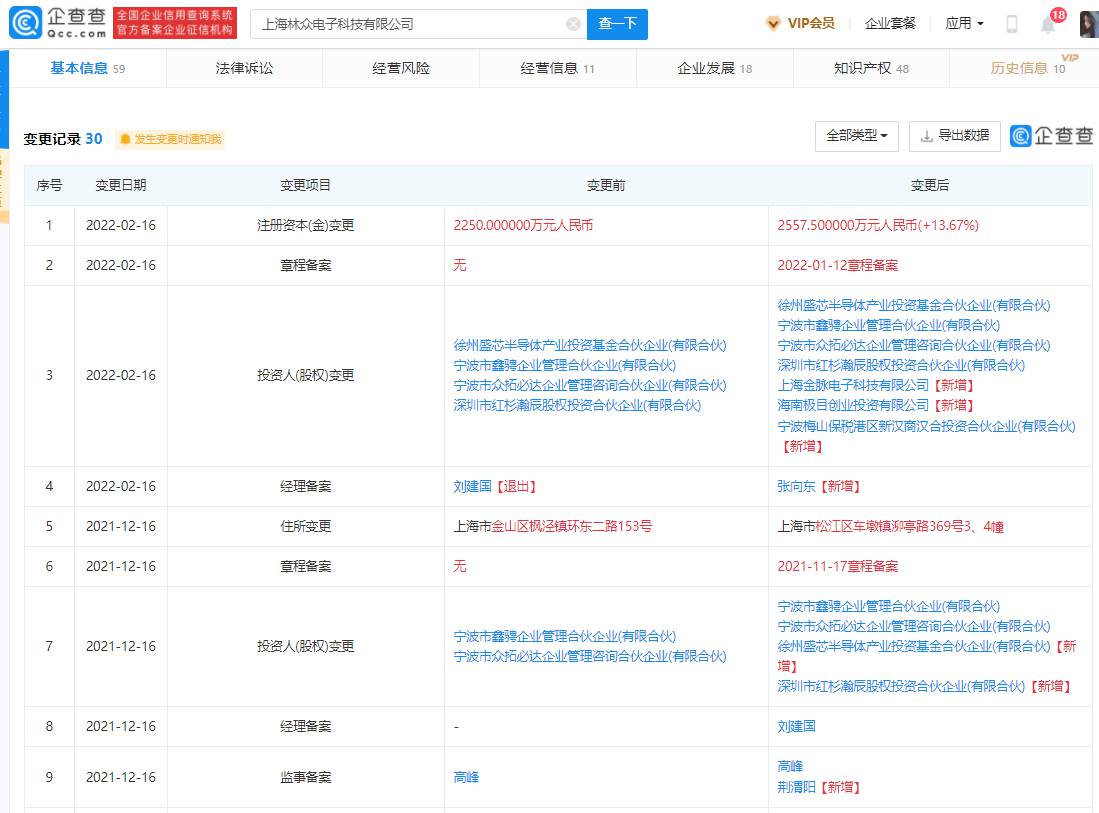1099x813 pixels.
Task: Switch to 经营信息 tab
Action: click(557, 68)
